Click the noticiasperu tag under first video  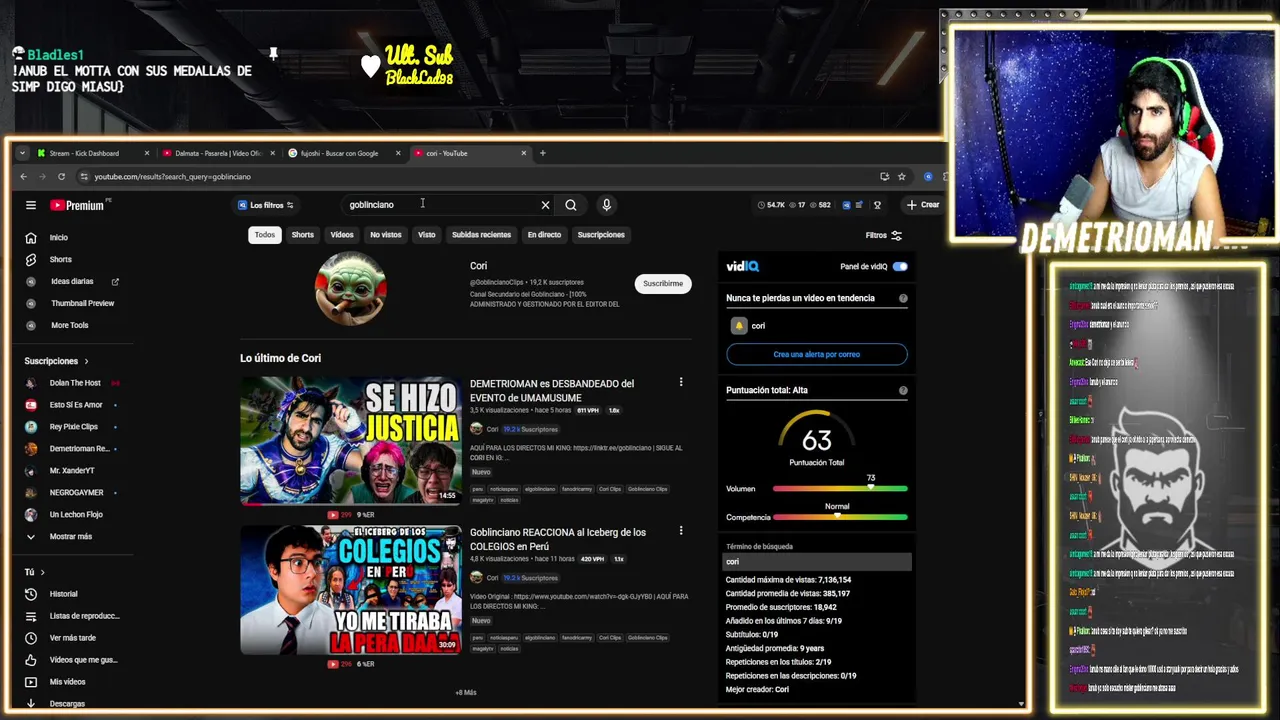504,489
